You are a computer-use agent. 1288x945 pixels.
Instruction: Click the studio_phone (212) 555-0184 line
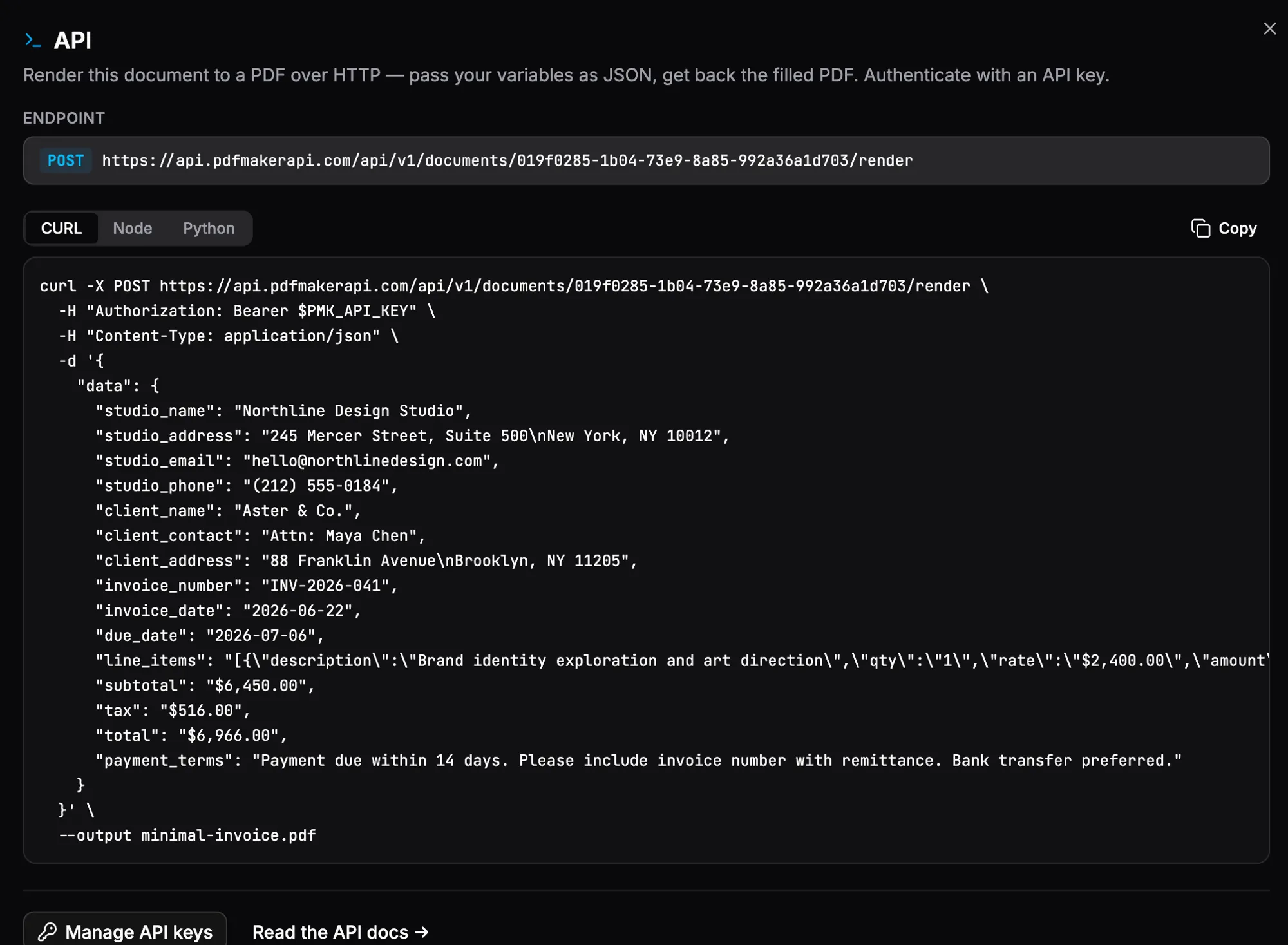point(247,486)
